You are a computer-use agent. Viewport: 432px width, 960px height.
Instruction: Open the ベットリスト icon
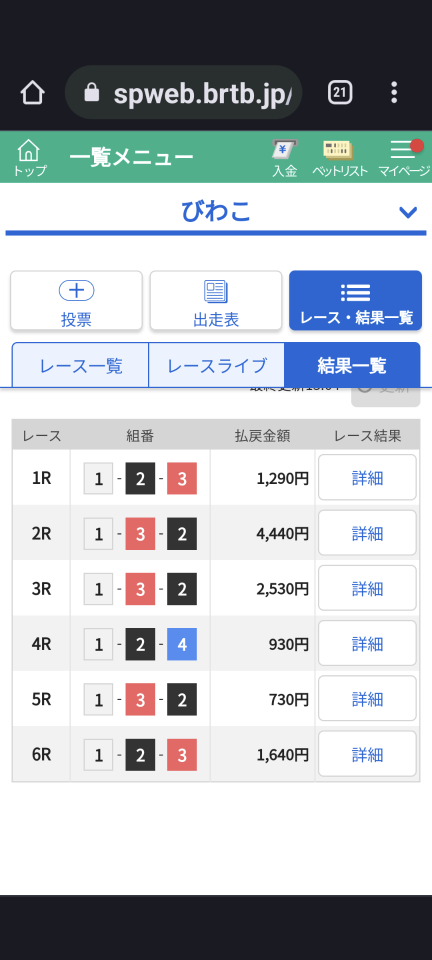pyautogui.click(x=340, y=157)
